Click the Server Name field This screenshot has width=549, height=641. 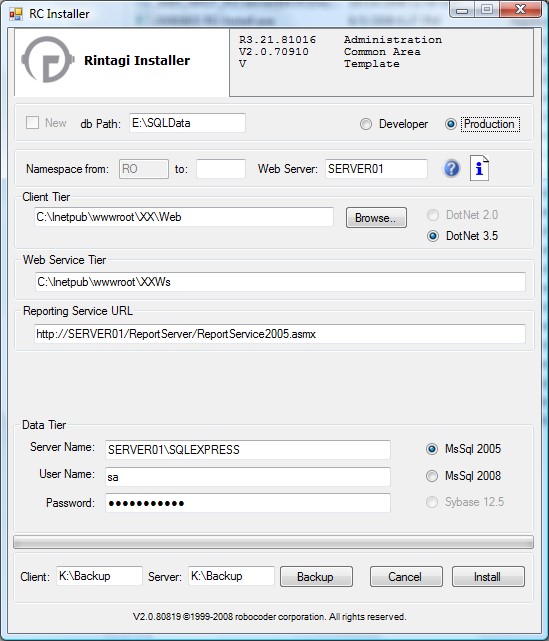click(x=248, y=450)
